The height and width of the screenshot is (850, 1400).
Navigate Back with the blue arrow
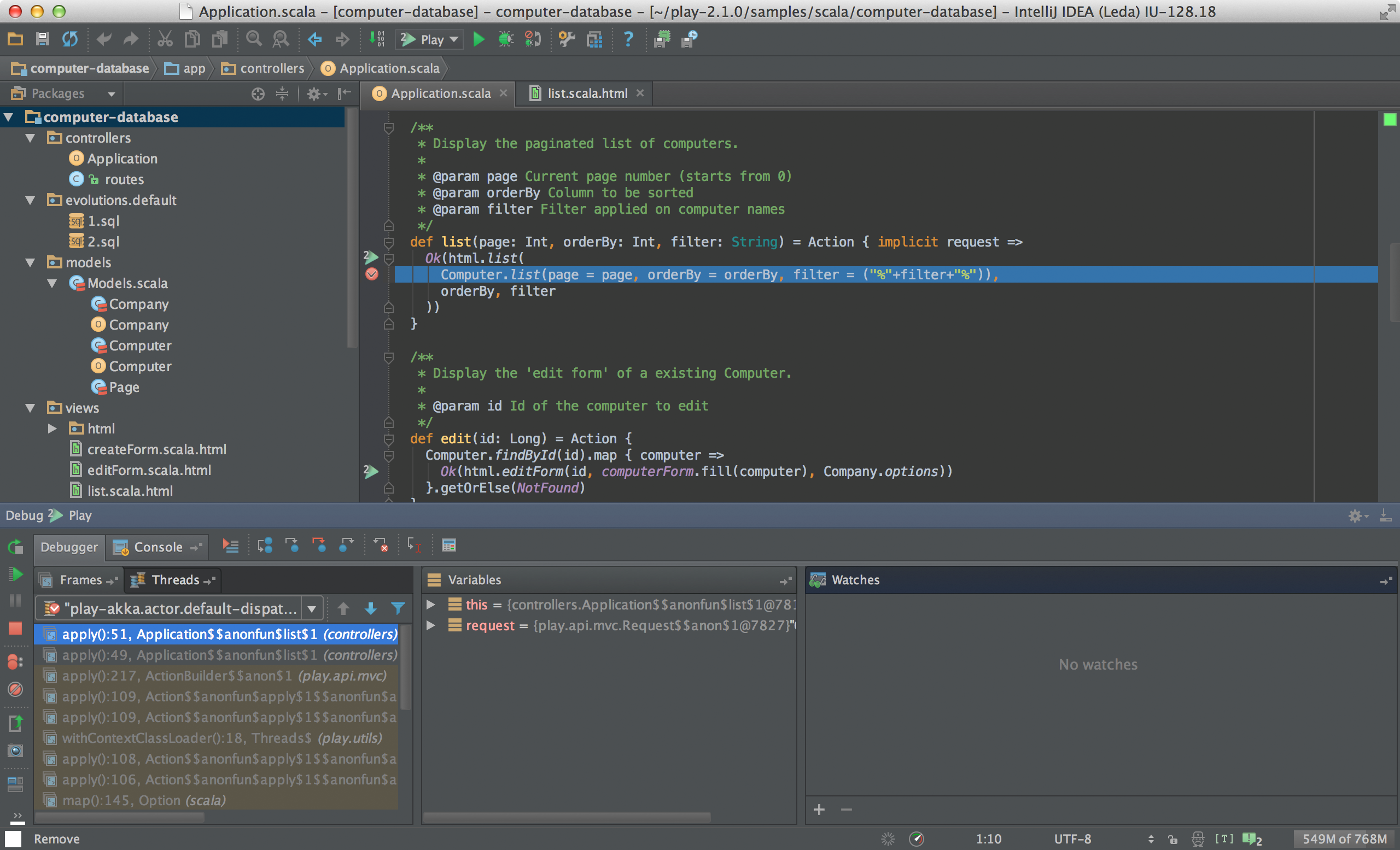(x=315, y=39)
